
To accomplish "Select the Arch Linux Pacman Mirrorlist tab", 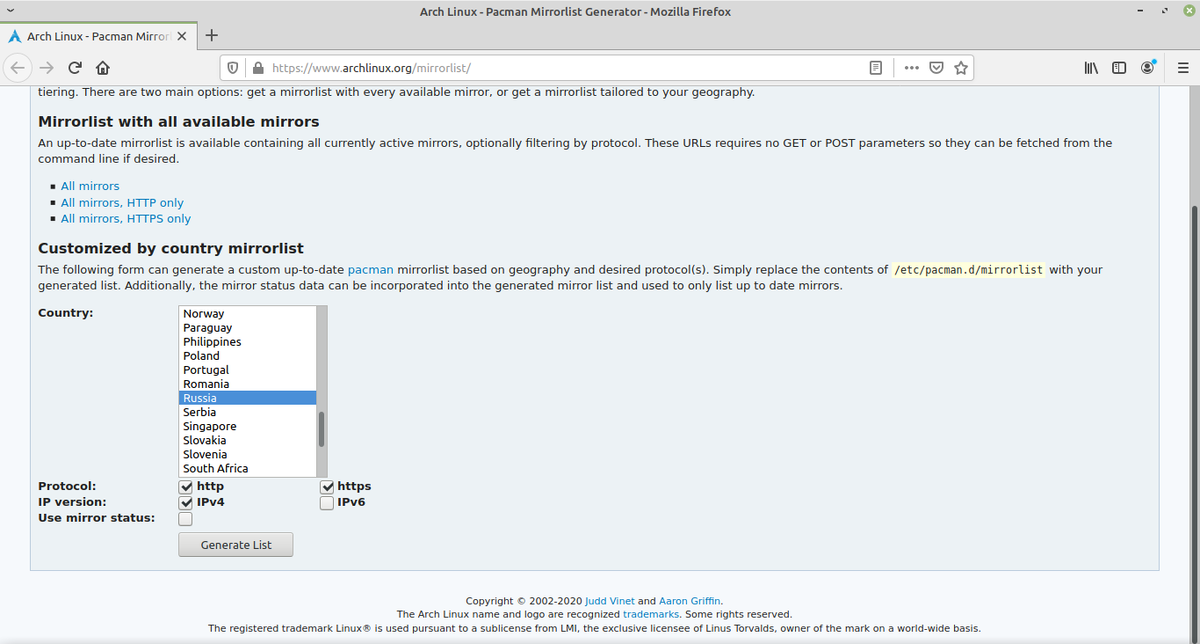I will pyautogui.click(x=97, y=37).
